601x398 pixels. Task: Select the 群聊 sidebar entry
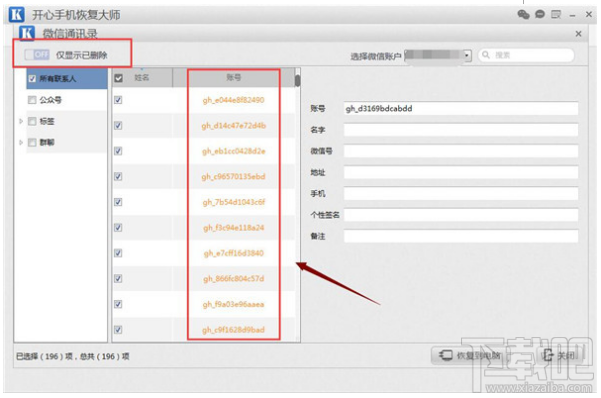coord(47,143)
